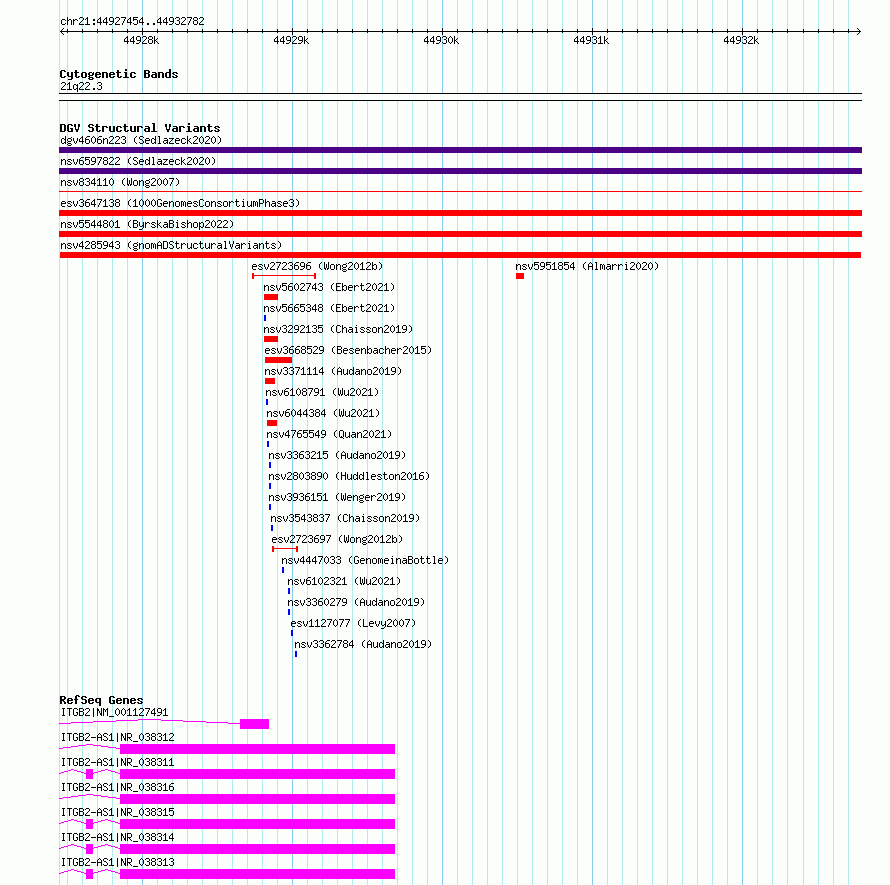Open esv1127077 (Levy2007) variant label
The image size is (890, 885).
(x=353, y=623)
